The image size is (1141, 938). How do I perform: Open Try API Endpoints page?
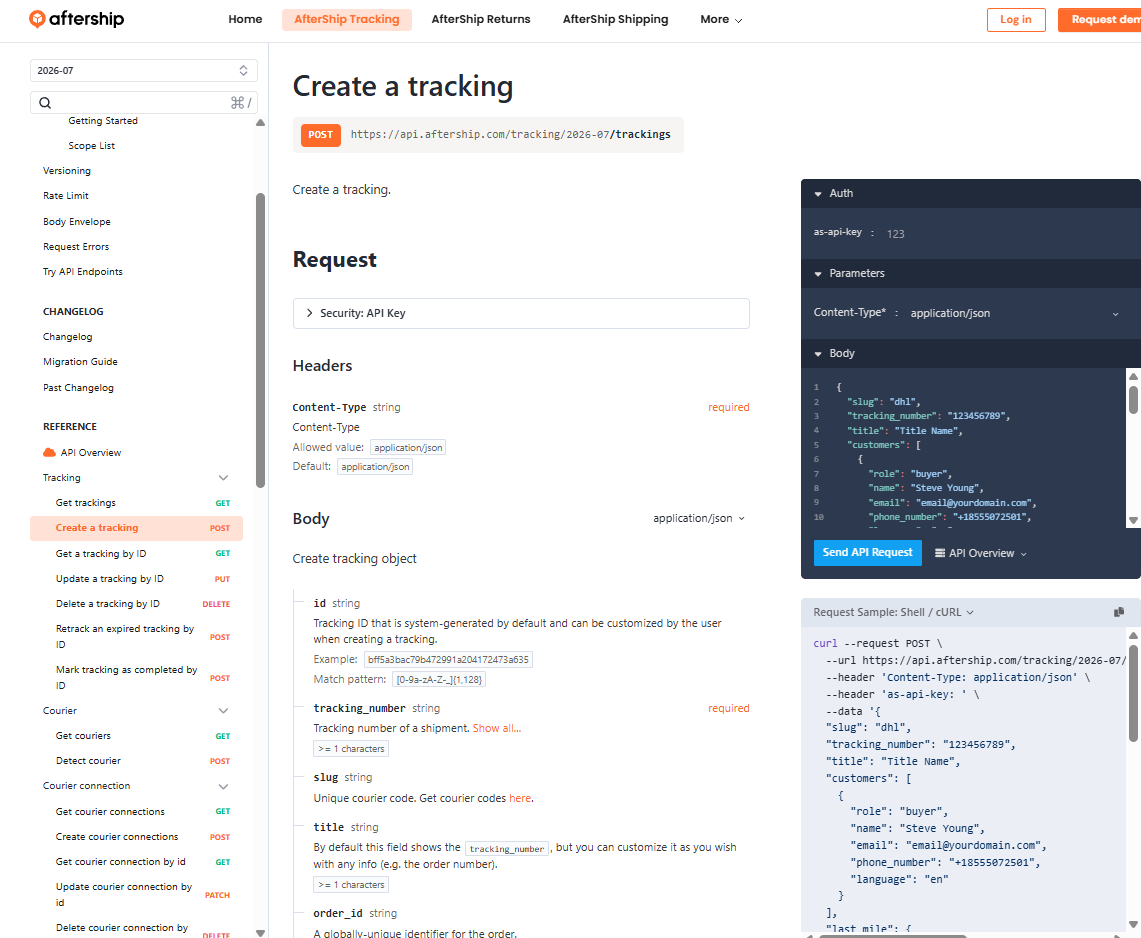coord(82,271)
